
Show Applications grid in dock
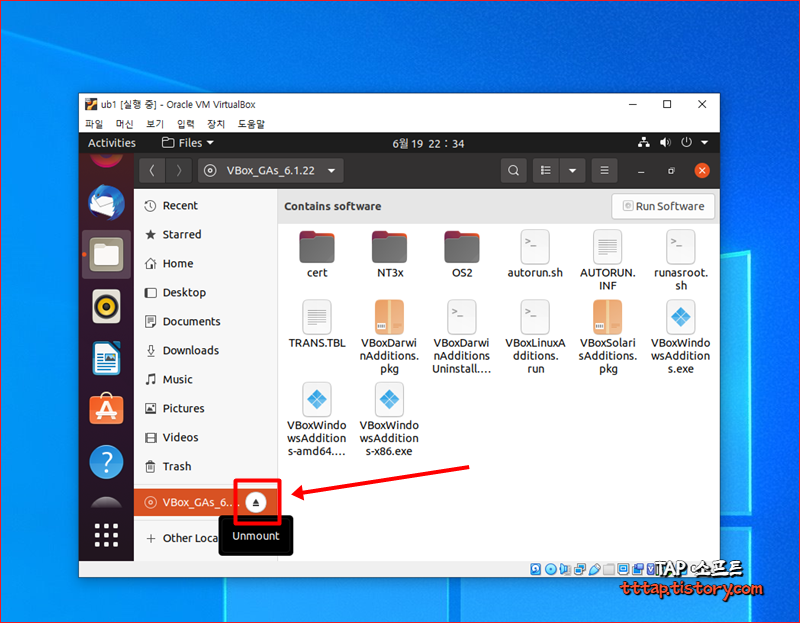point(106,535)
